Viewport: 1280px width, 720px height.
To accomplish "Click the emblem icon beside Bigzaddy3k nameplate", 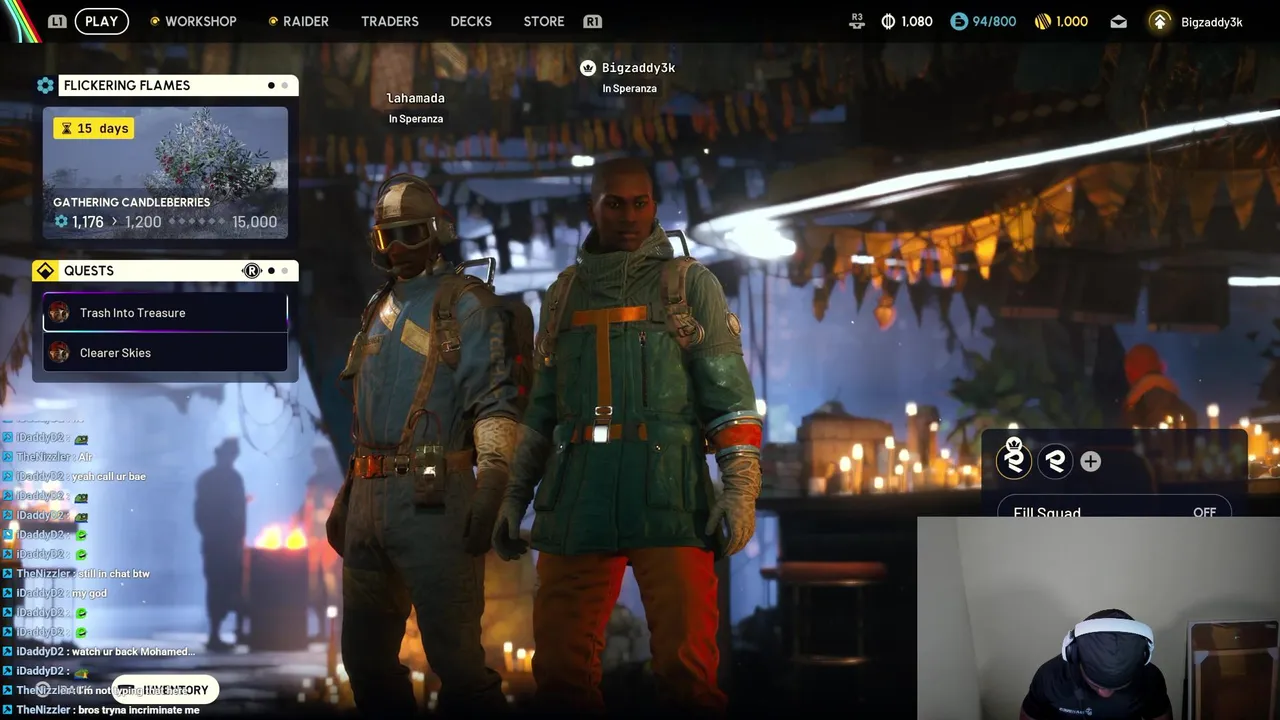I will click(588, 68).
